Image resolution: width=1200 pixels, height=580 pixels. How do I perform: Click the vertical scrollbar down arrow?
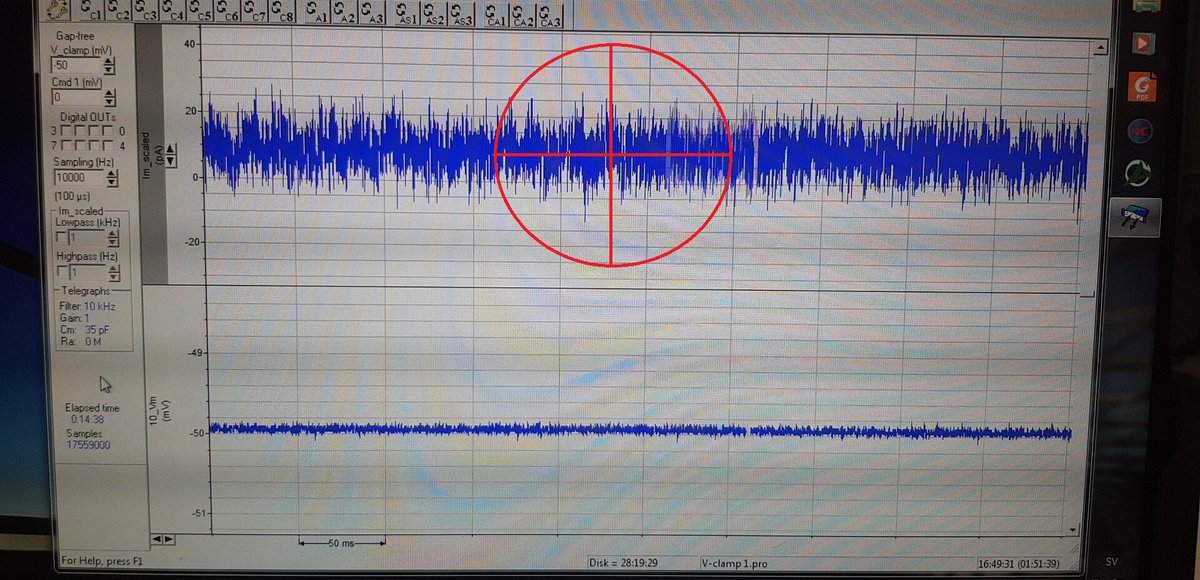pyautogui.click(x=1074, y=531)
